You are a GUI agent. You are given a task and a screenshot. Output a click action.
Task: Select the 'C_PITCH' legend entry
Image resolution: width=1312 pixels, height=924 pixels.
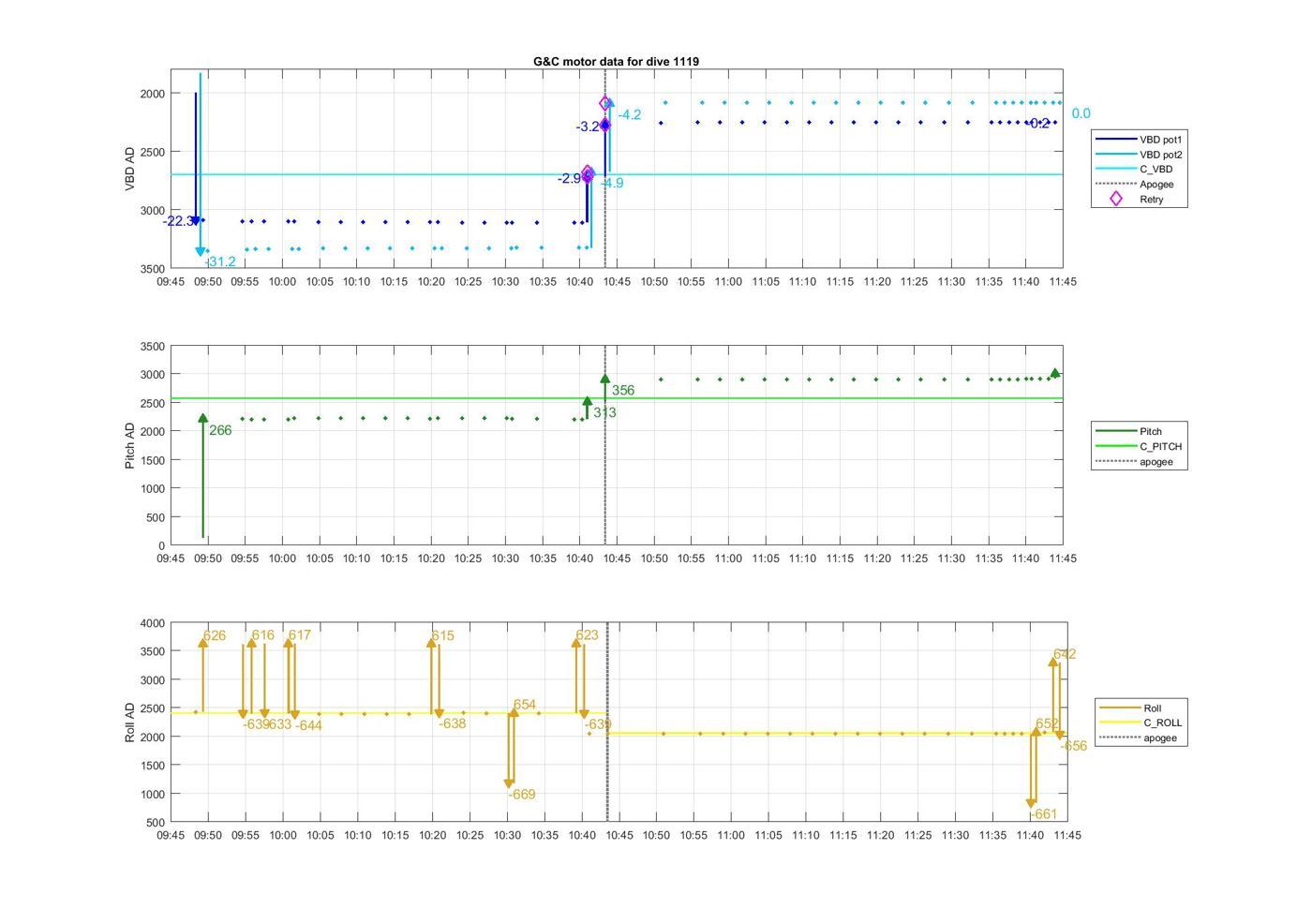[1139, 447]
